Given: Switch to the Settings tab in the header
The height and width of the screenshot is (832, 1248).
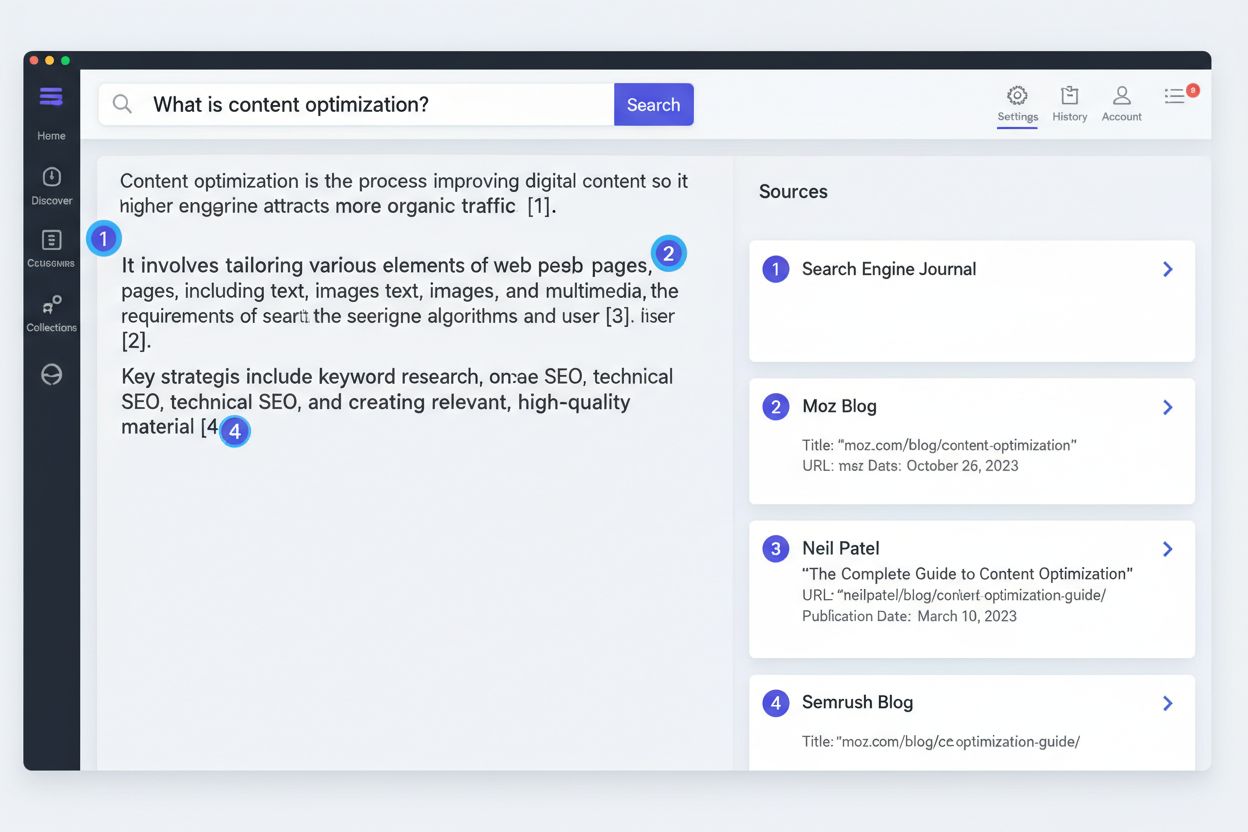Looking at the screenshot, I should [1017, 105].
